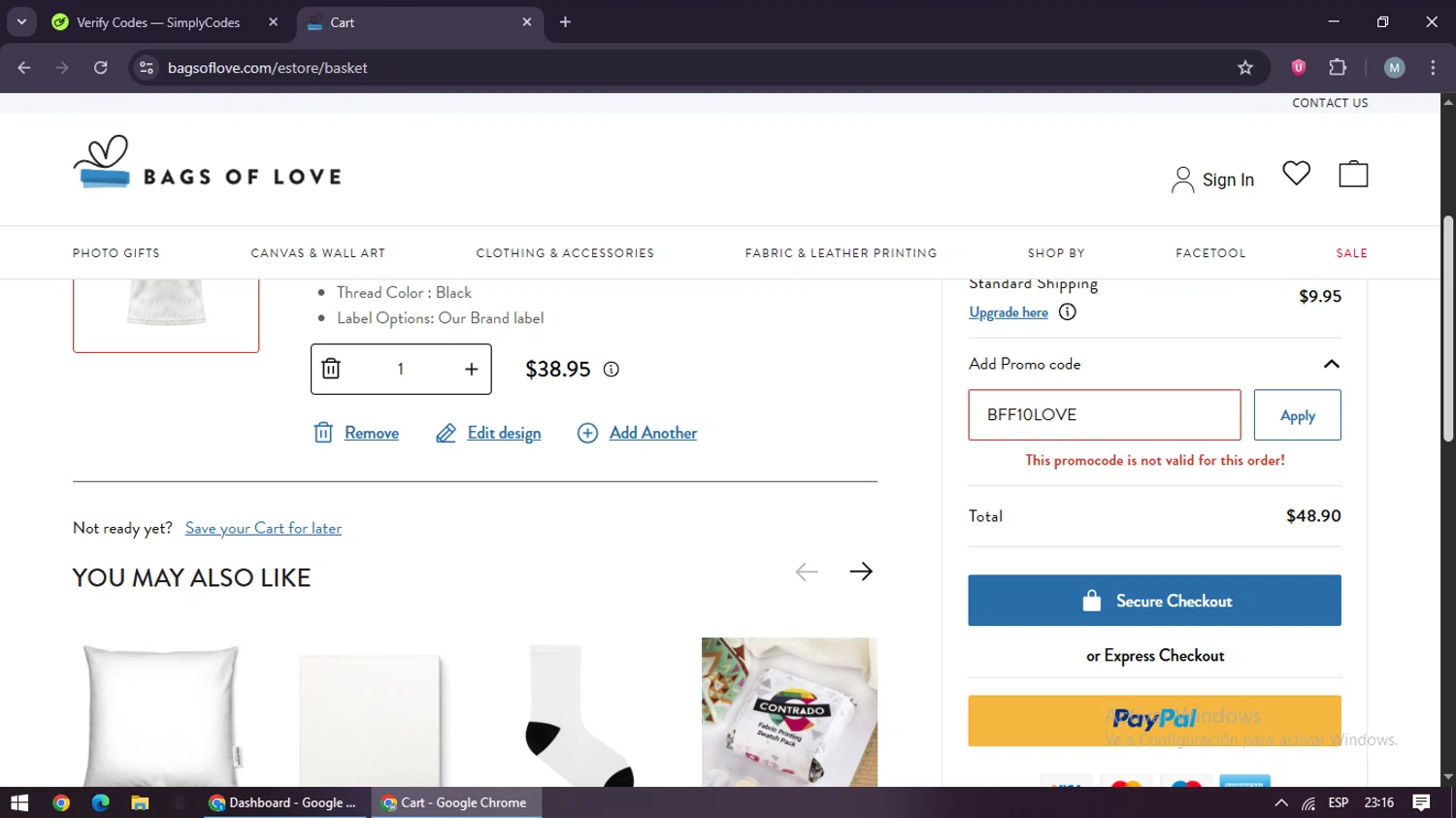Click the ESP language indicator
This screenshot has height=818, width=1456.
click(1338, 802)
